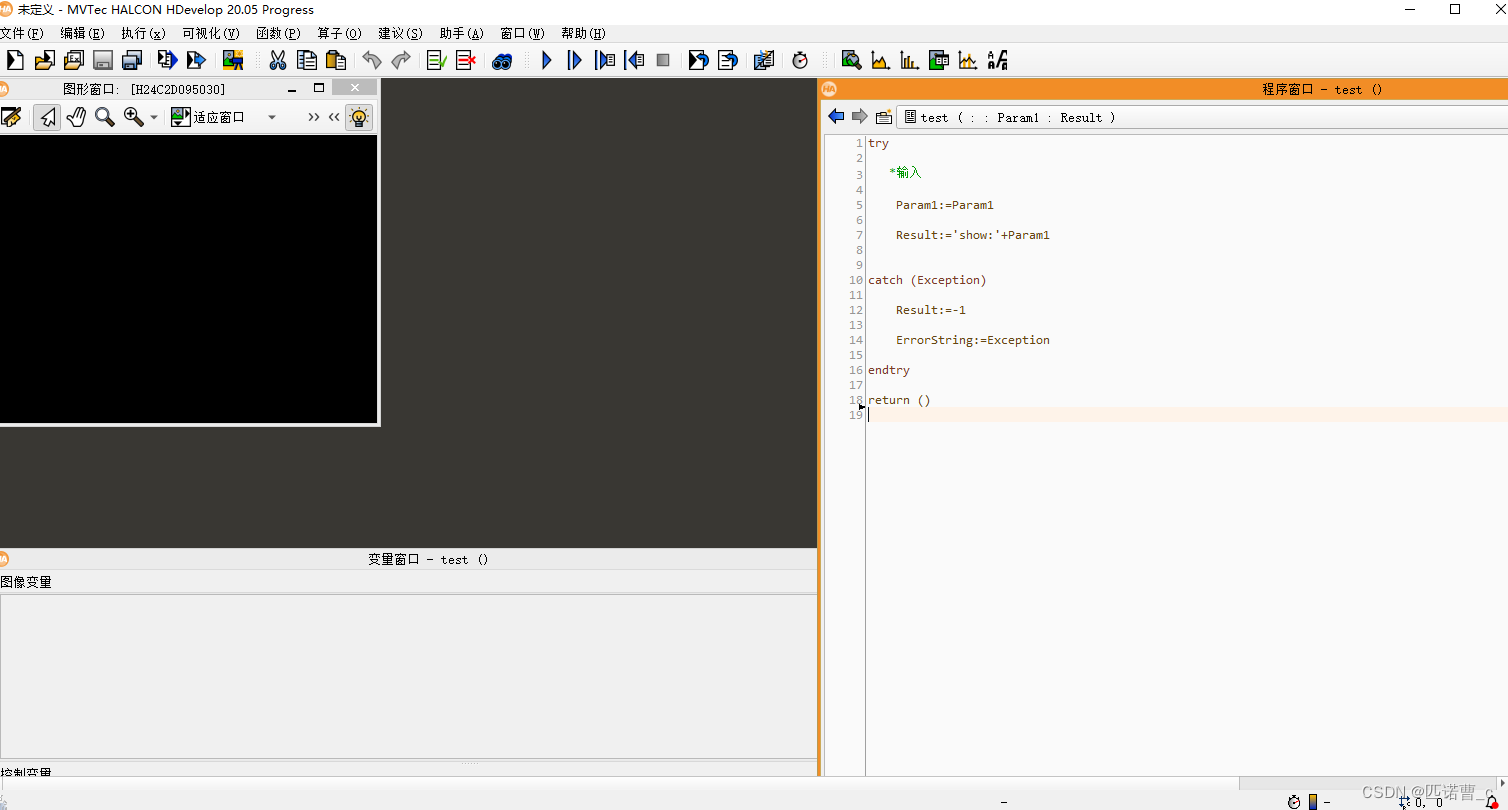Open the feature inspection toolbar icon

pos(939,60)
